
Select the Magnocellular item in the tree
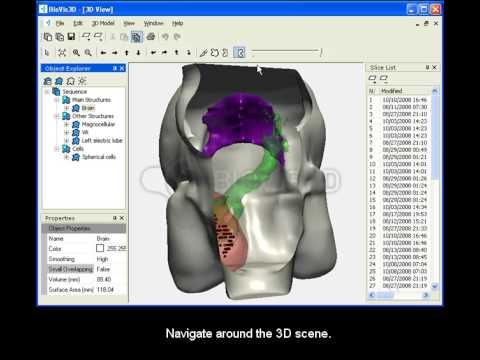98,124
